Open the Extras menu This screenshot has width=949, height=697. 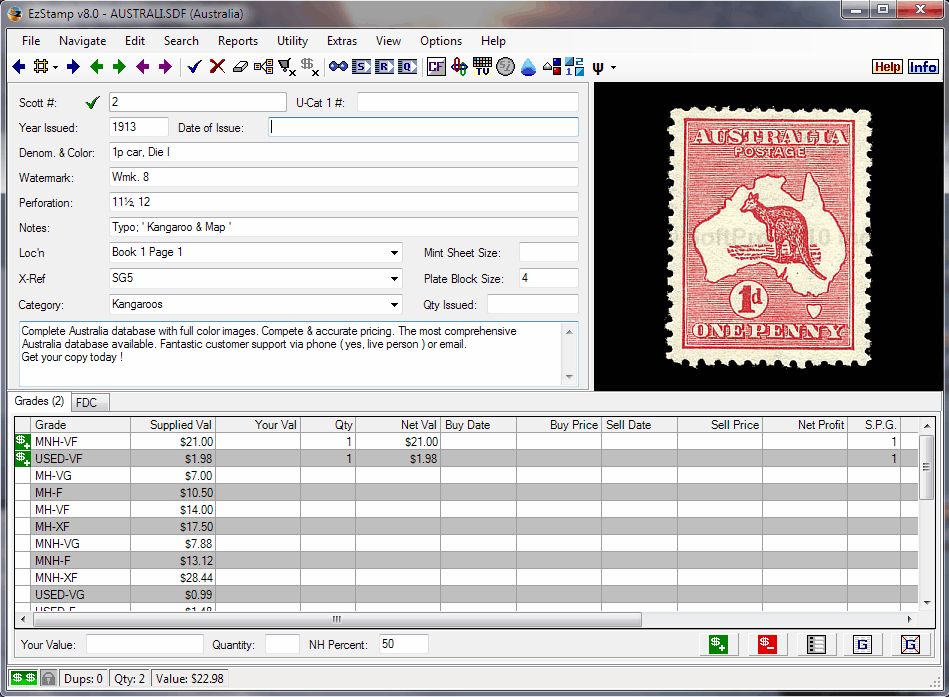[x=342, y=41]
